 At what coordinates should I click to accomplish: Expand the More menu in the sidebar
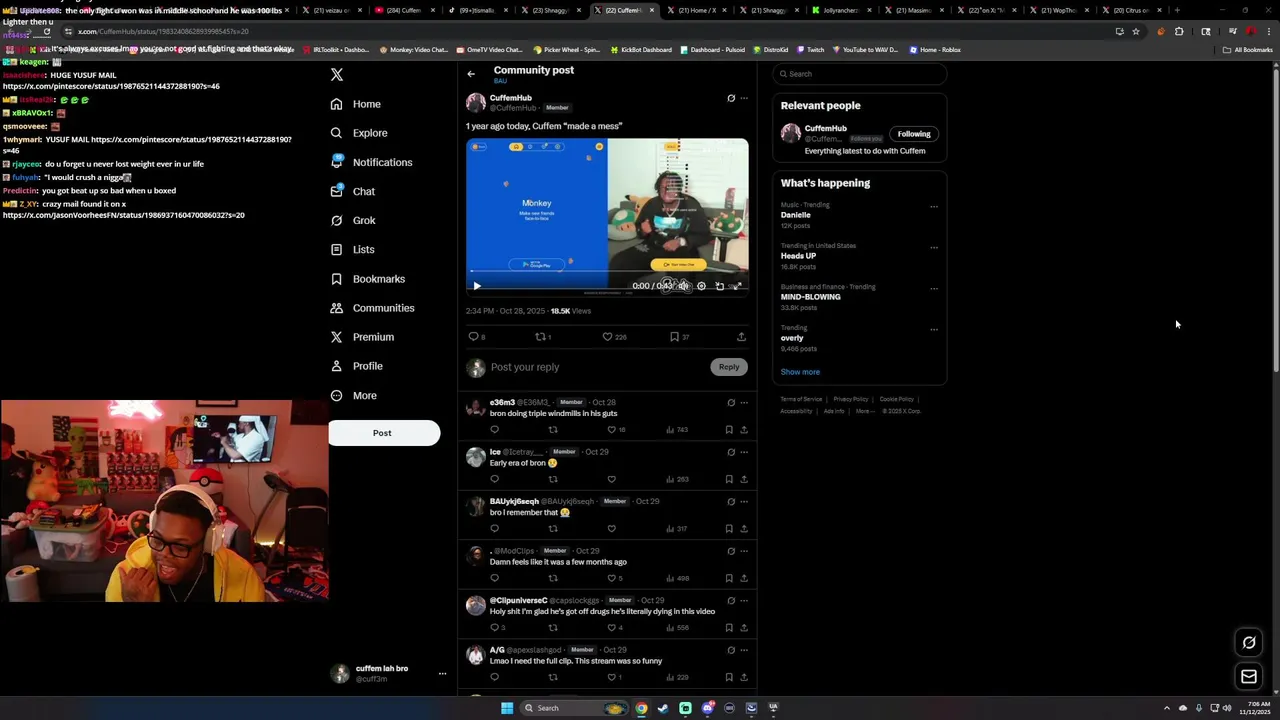[x=354, y=395]
